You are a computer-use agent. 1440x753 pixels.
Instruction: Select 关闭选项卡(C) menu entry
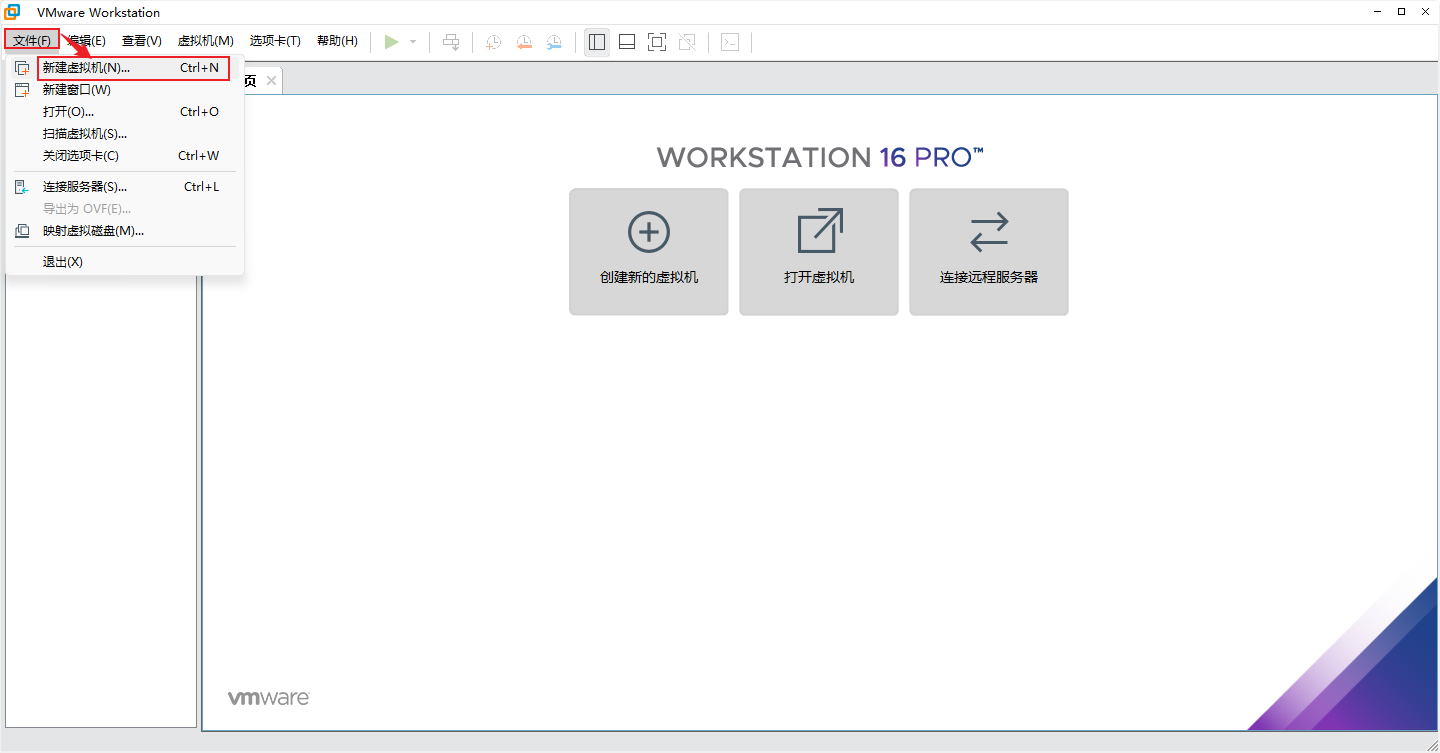pos(125,156)
